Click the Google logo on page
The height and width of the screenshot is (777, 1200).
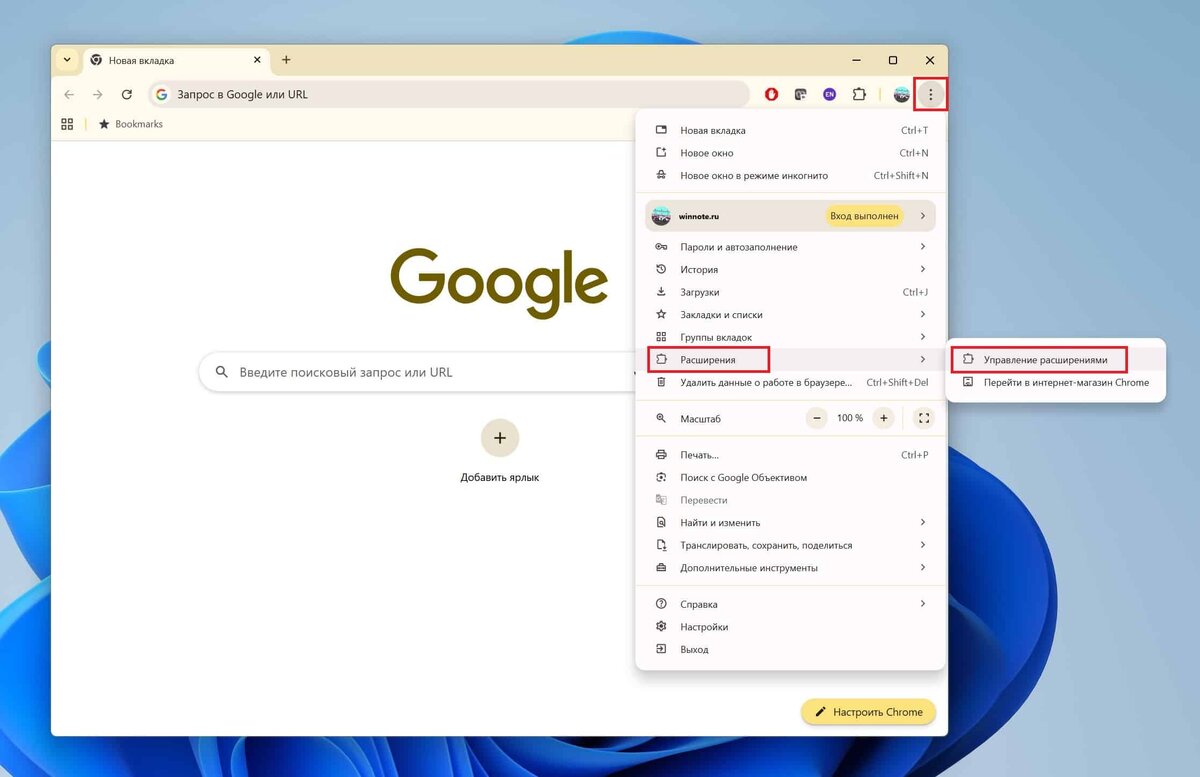point(499,283)
